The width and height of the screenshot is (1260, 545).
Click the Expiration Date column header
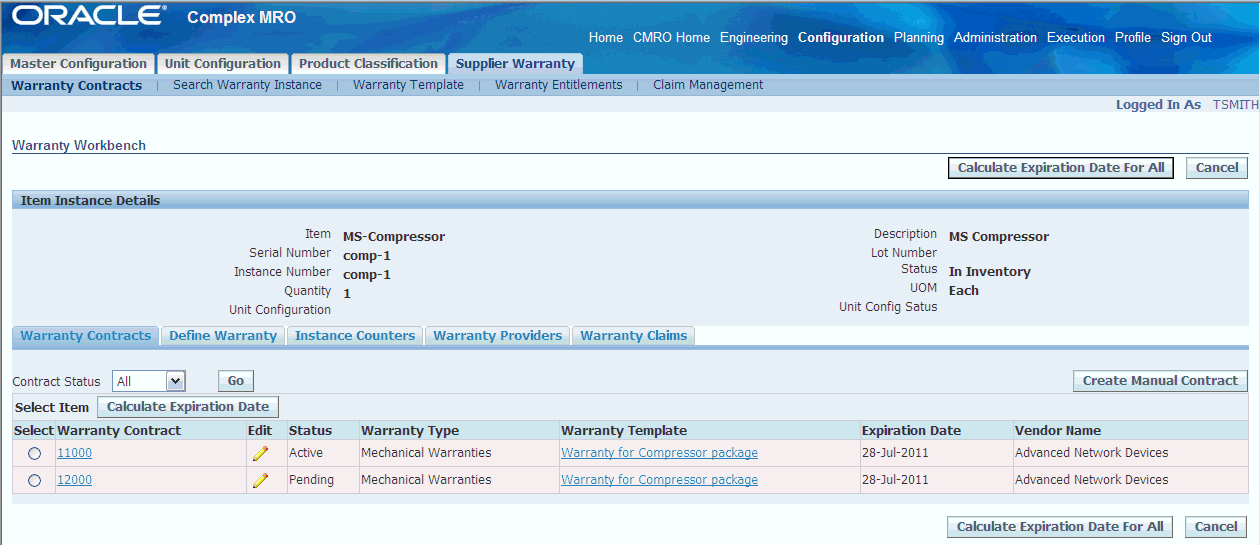tap(911, 431)
